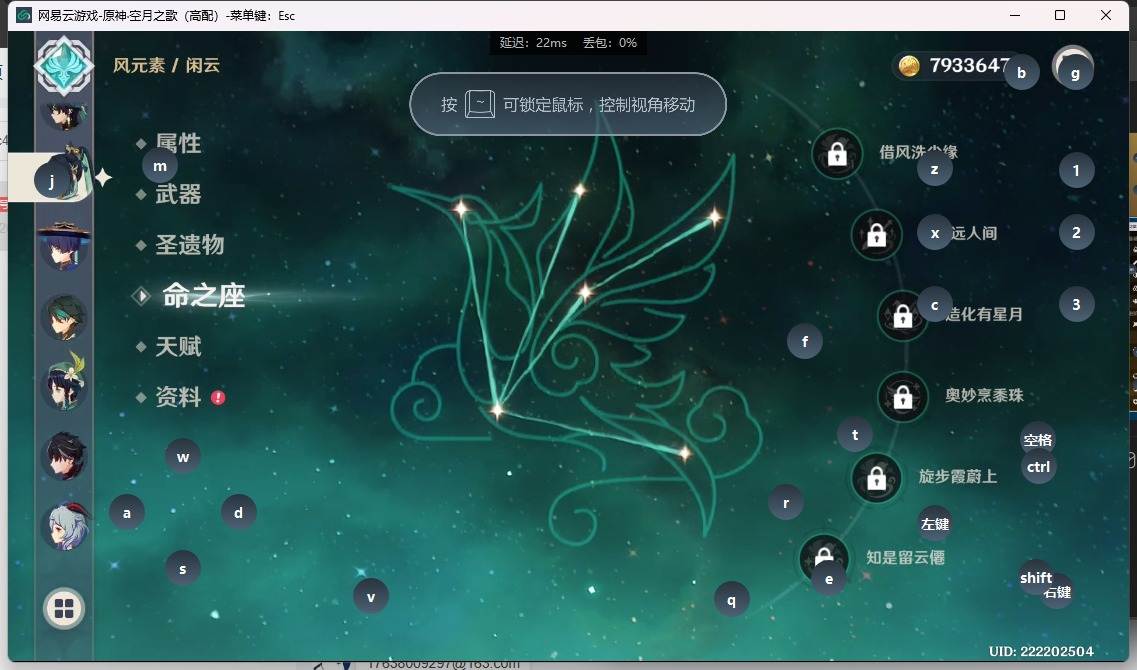Click the lock icon for 造化有星月
The height and width of the screenshot is (670, 1137).
(x=902, y=316)
